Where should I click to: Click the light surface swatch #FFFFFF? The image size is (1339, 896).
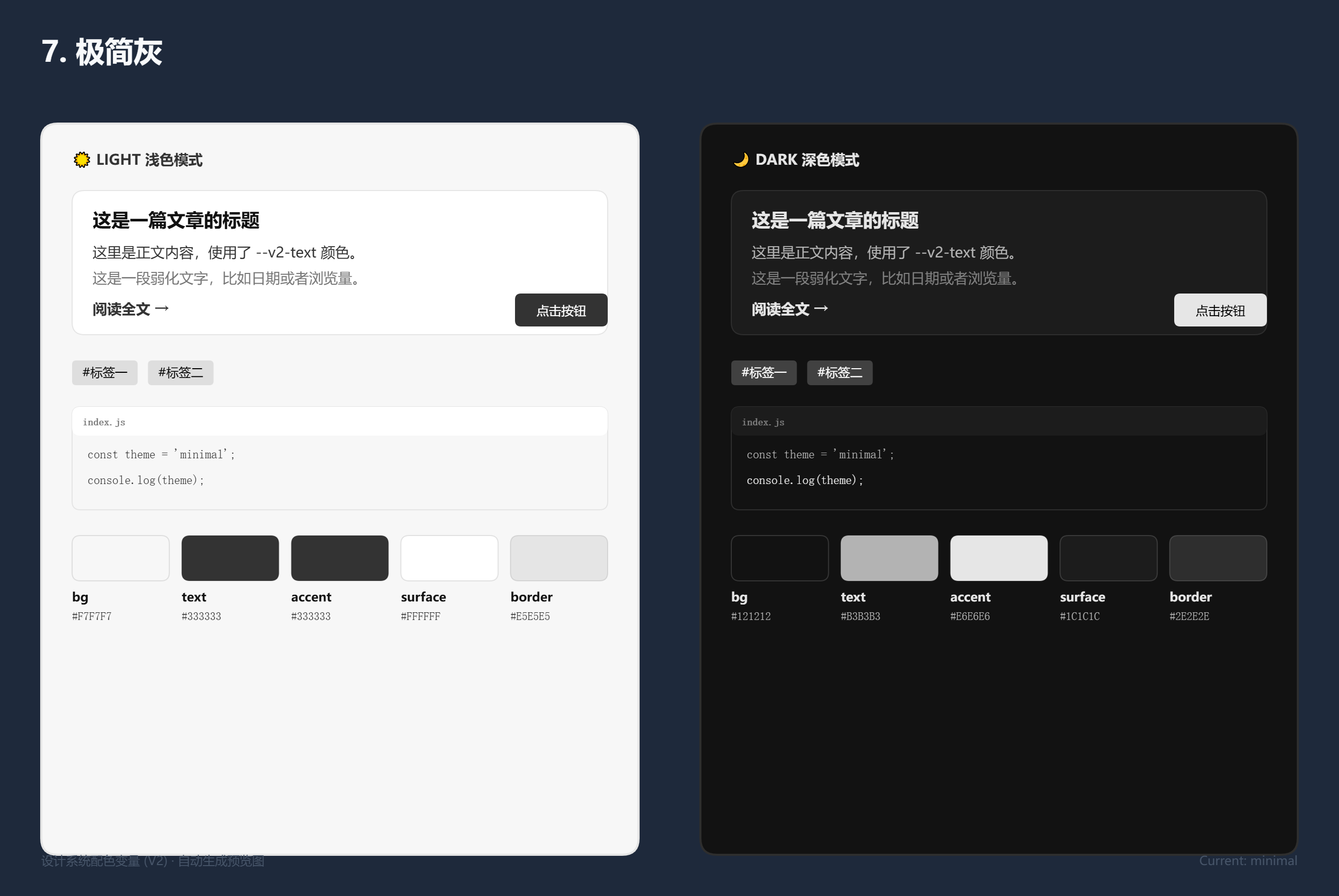[449, 558]
